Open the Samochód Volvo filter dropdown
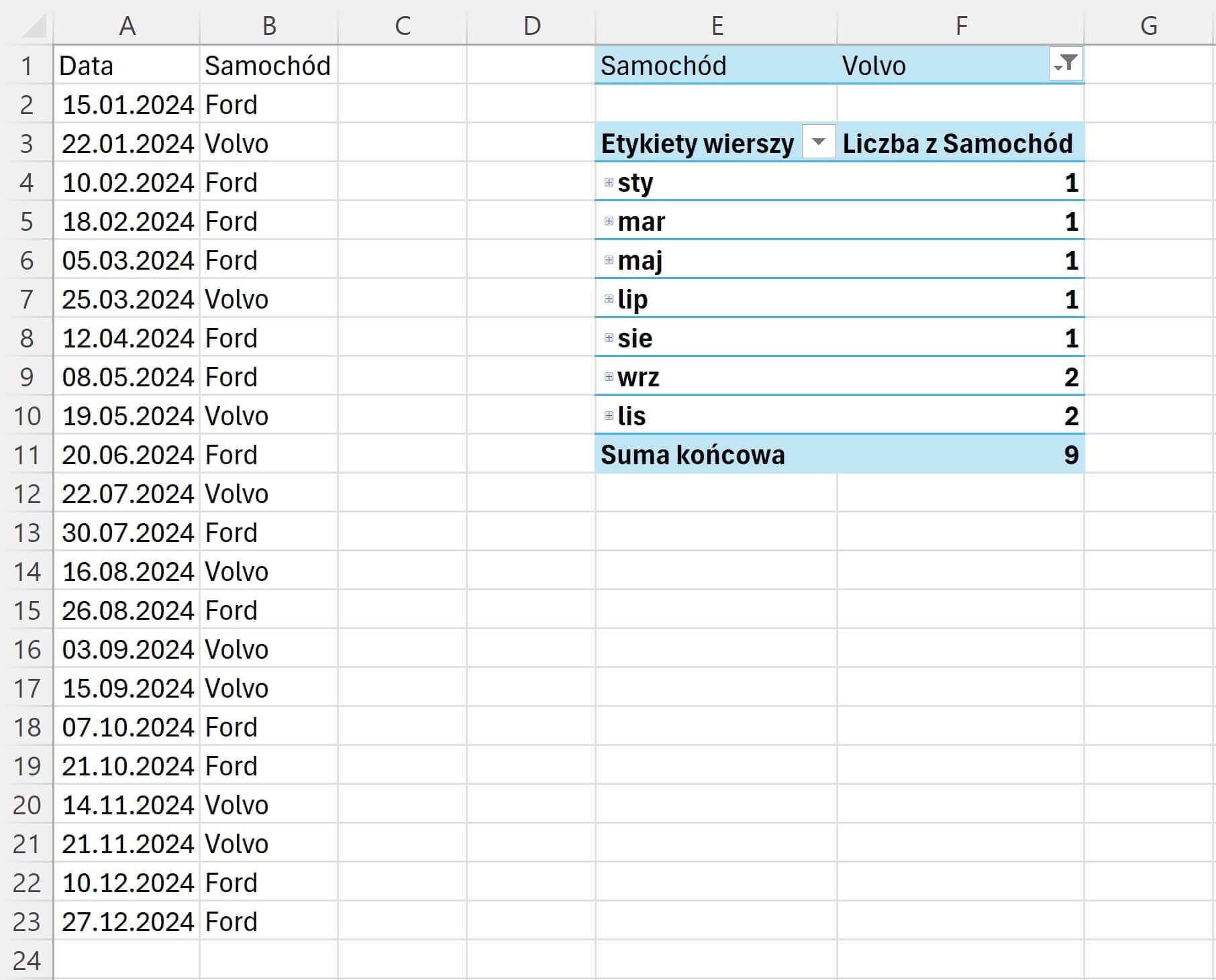 tap(1065, 65)
